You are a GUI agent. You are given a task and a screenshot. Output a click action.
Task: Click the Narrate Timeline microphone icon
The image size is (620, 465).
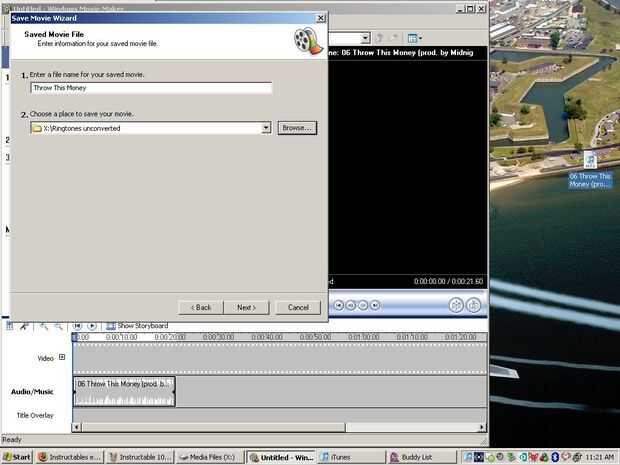[25, 326]
